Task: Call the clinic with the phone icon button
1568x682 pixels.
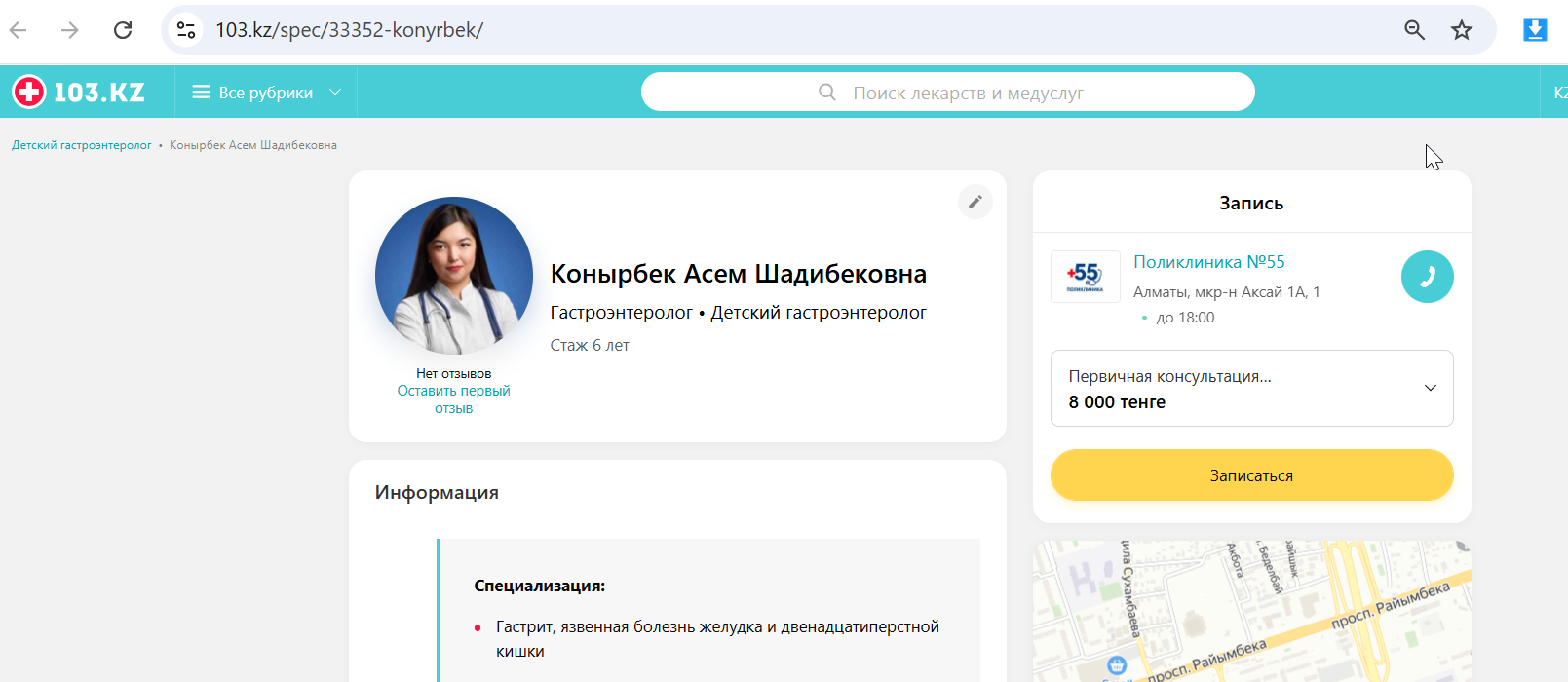Action: (1427, 277)
